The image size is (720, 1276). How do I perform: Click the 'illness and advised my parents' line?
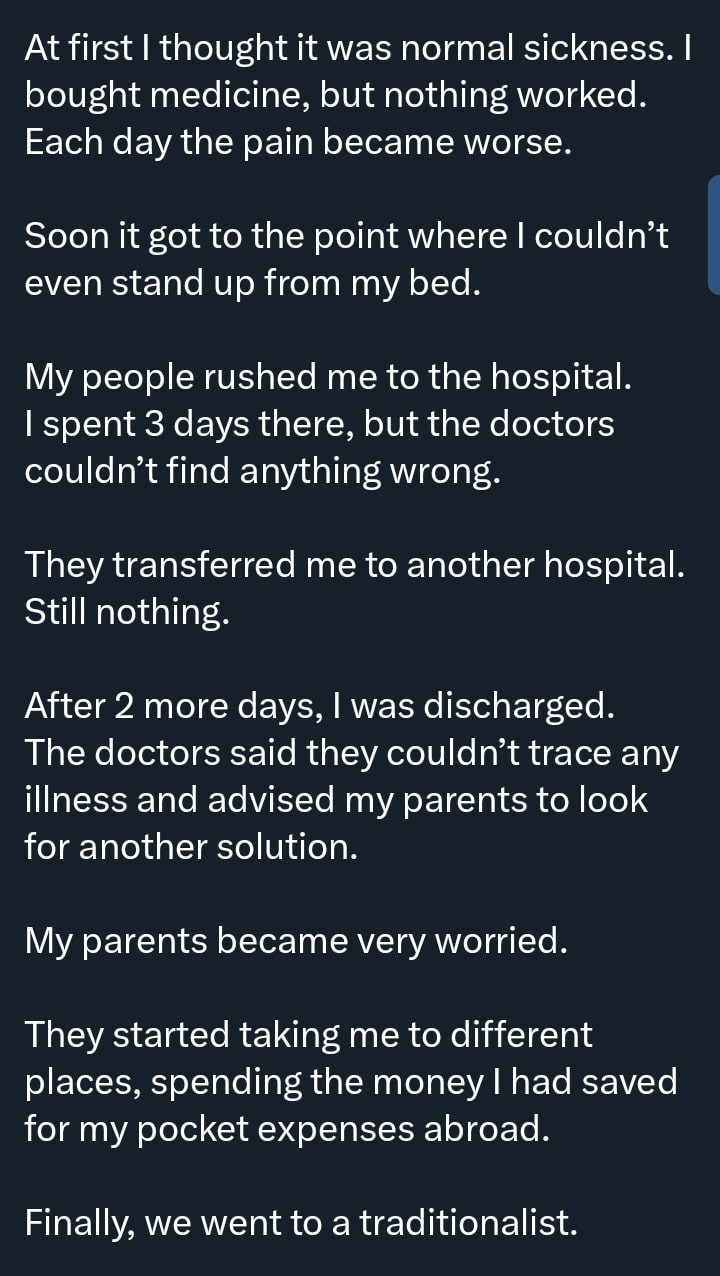coord(336,800)
